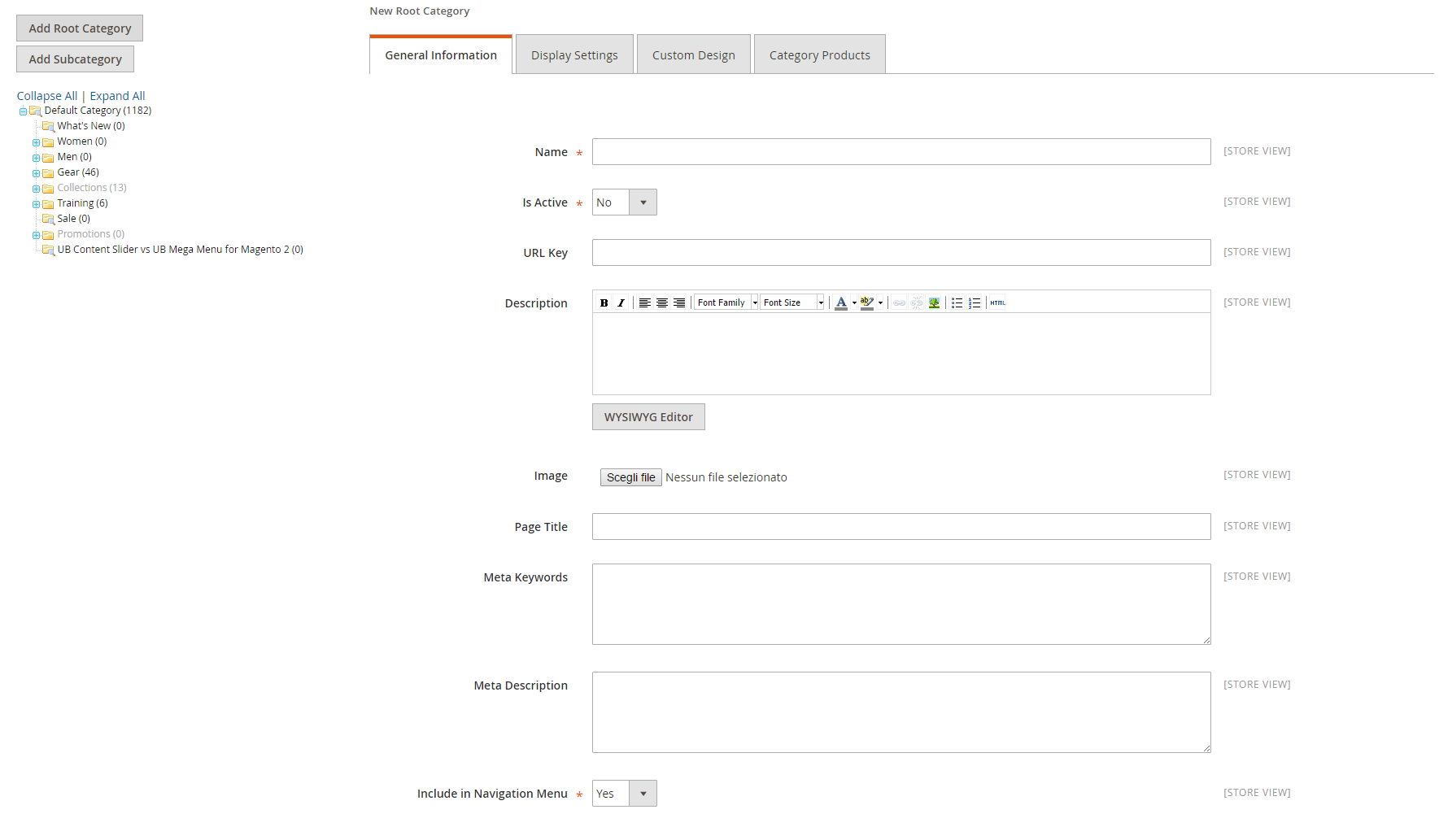Apply the text color swatch
The image size is (1439, 840).
coord(841,302)
